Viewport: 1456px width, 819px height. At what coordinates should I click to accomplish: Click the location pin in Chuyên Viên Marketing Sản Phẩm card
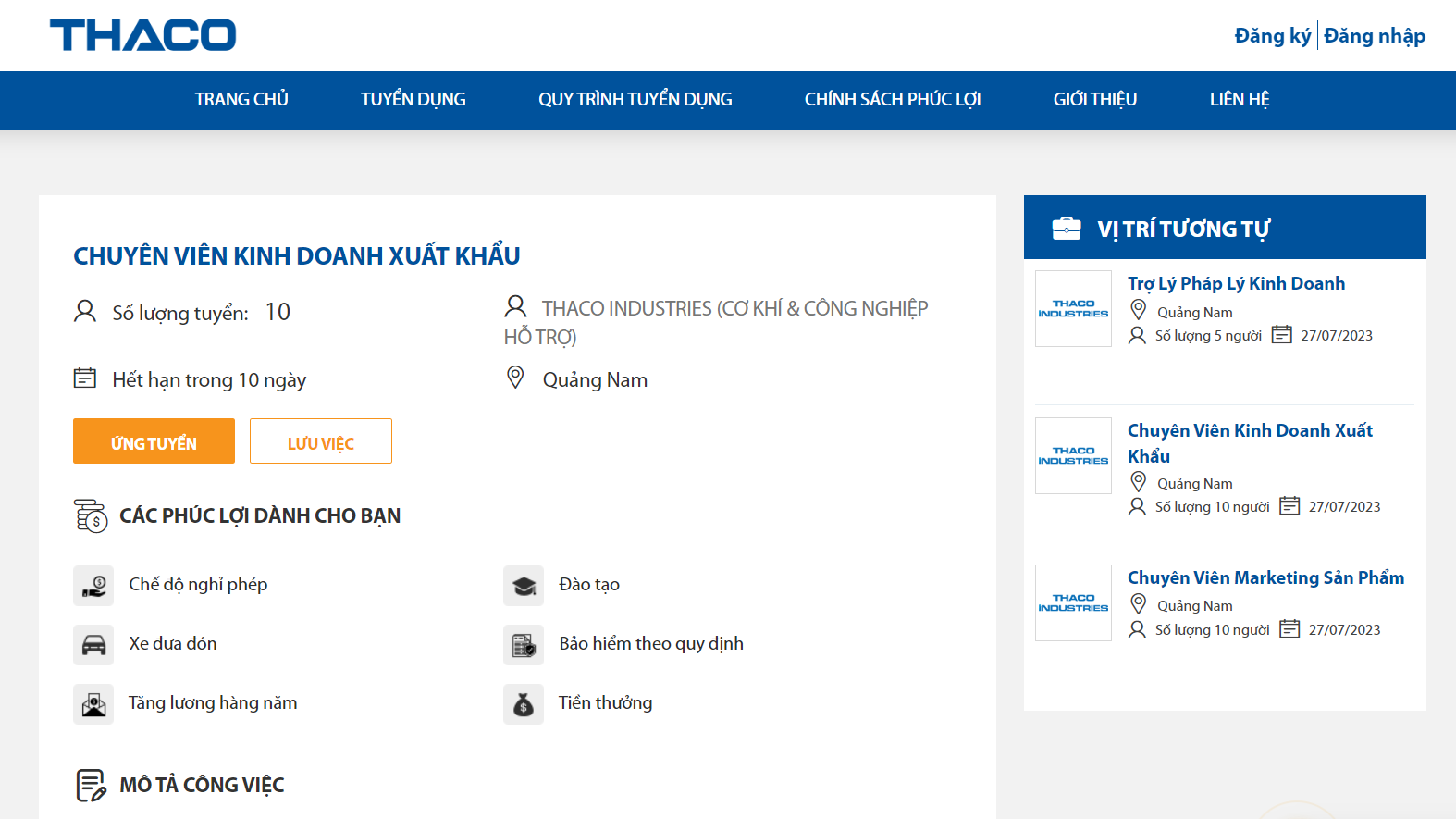1139,603
